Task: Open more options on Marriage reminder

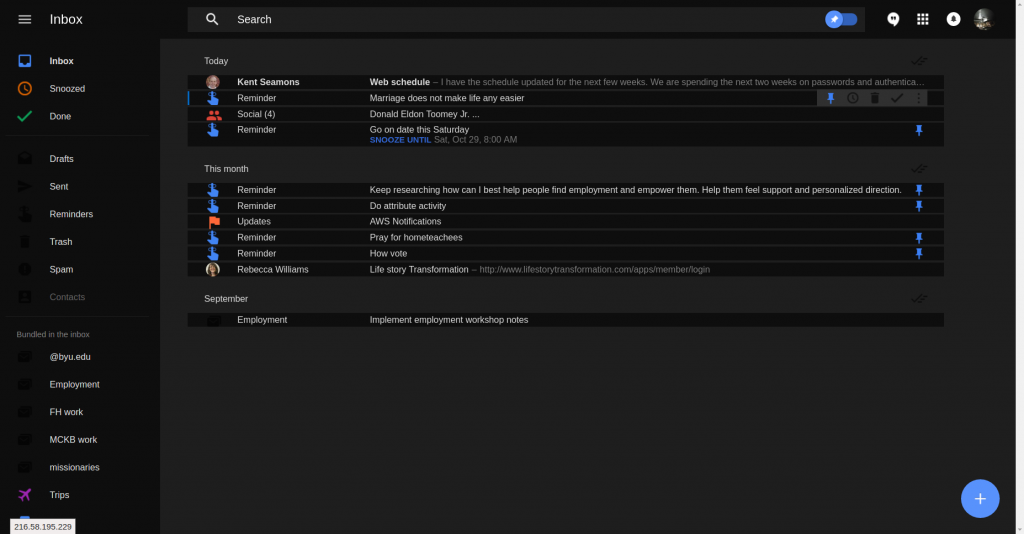Action: [x=919, y=98]
